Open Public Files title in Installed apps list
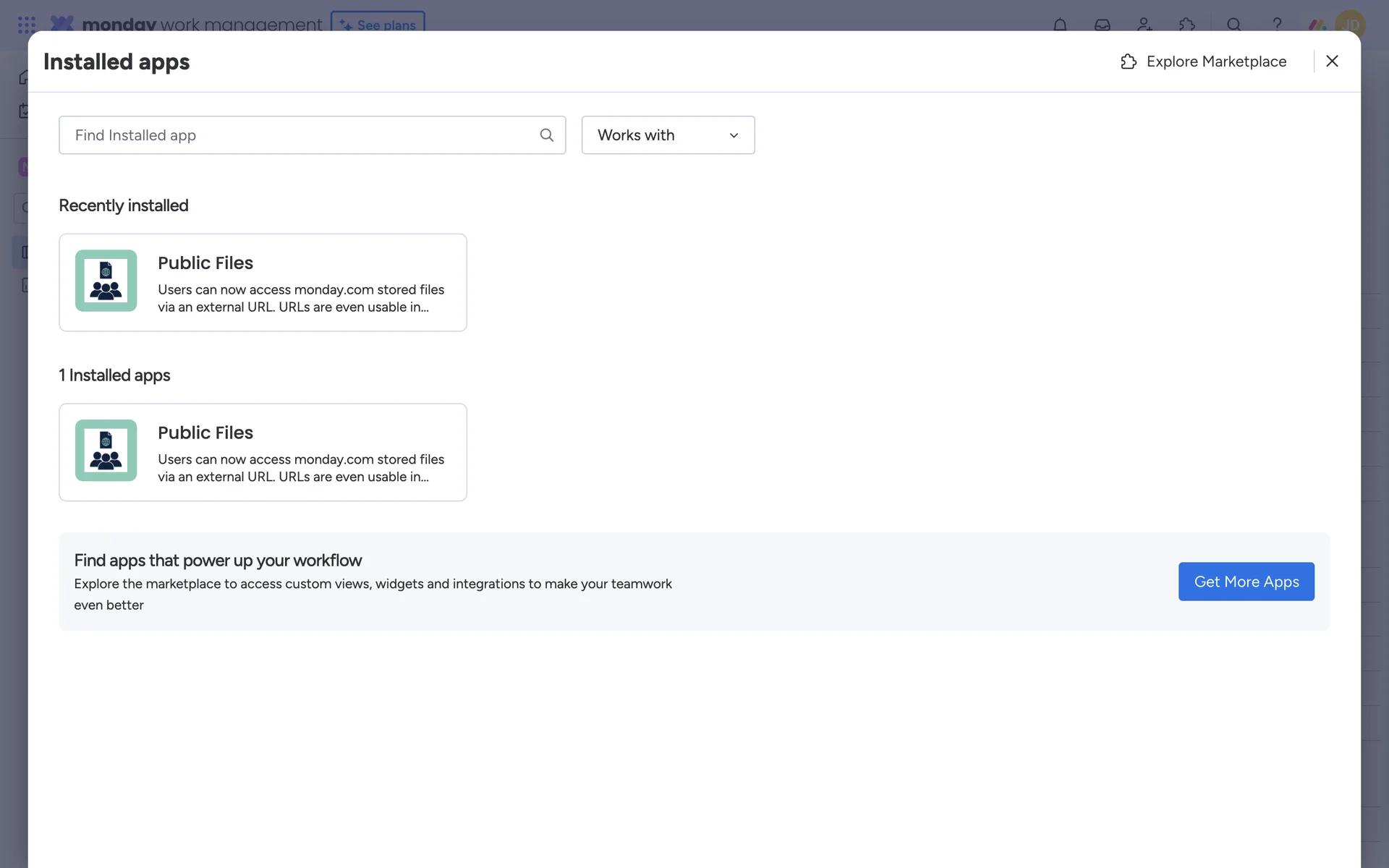This screenshot has height=868, width=1389. [x=205, y=433]
